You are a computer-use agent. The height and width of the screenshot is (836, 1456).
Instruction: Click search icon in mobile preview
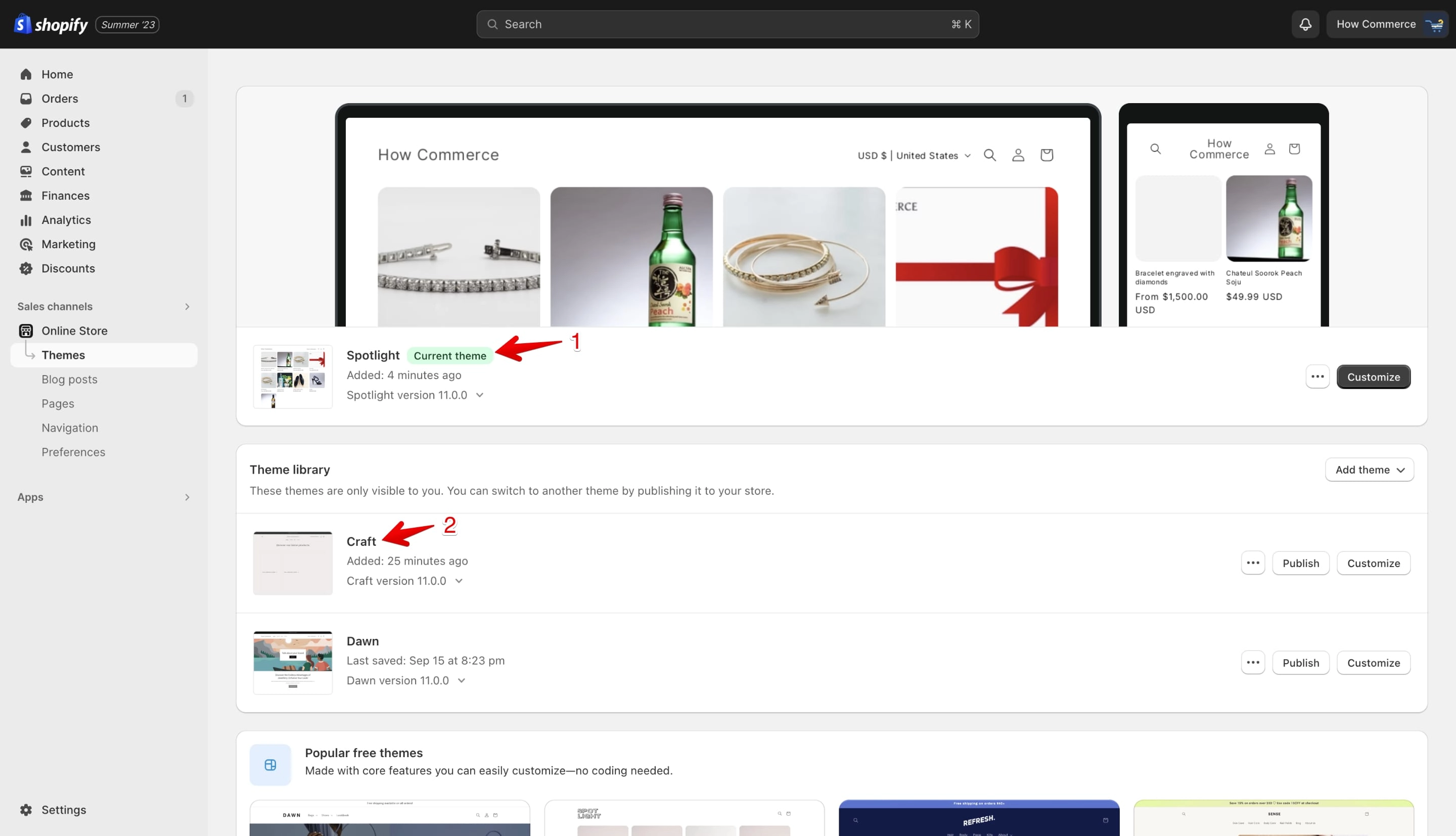(1156, 149)
